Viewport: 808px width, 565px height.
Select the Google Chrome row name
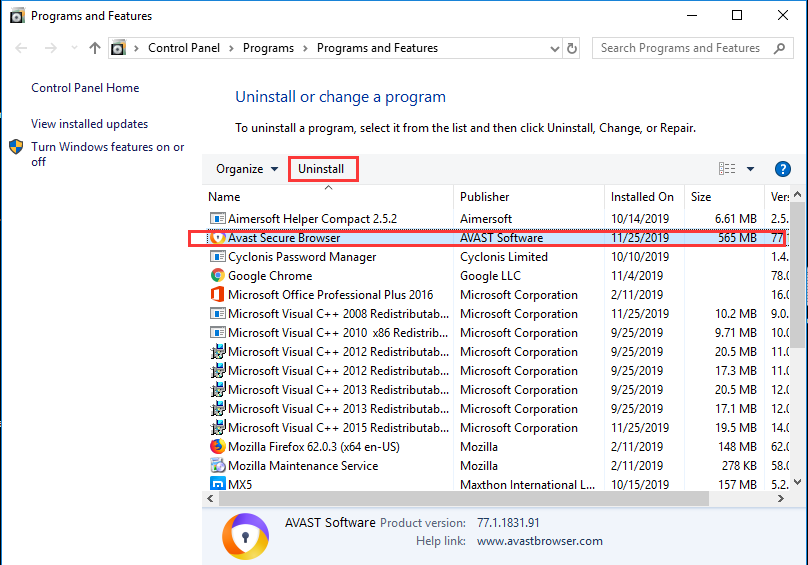[x=270, y=276]
